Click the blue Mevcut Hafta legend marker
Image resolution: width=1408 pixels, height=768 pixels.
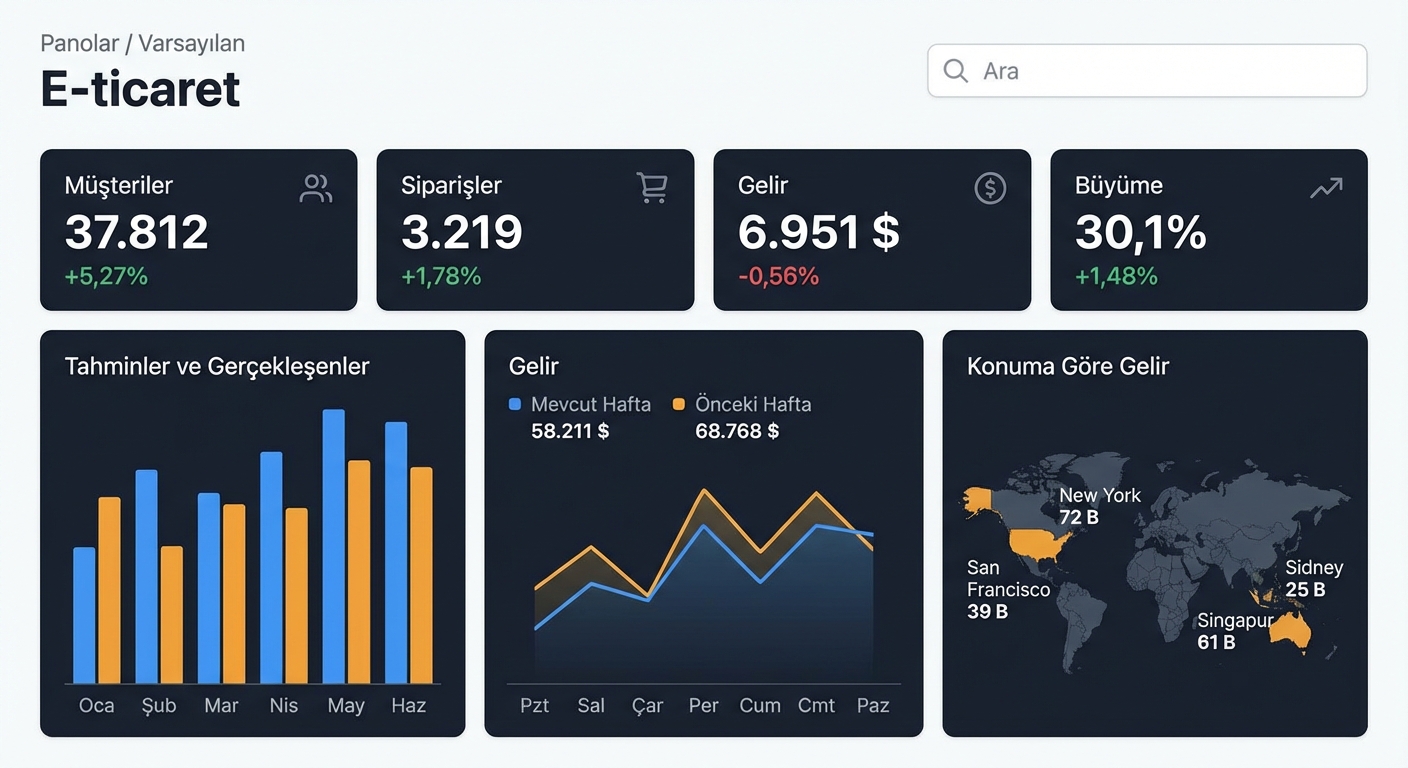(x=515, y=405)
